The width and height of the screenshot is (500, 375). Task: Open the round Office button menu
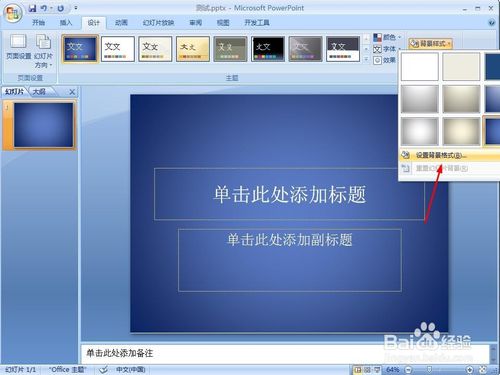click(13, 13)
